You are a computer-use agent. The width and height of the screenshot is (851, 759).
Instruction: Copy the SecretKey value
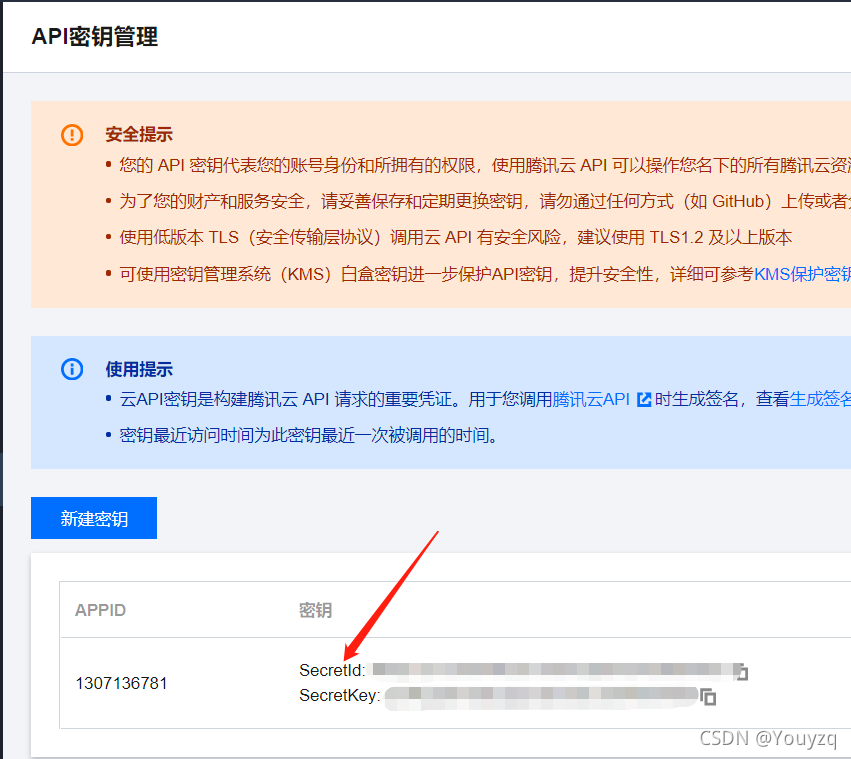(708, 697)
